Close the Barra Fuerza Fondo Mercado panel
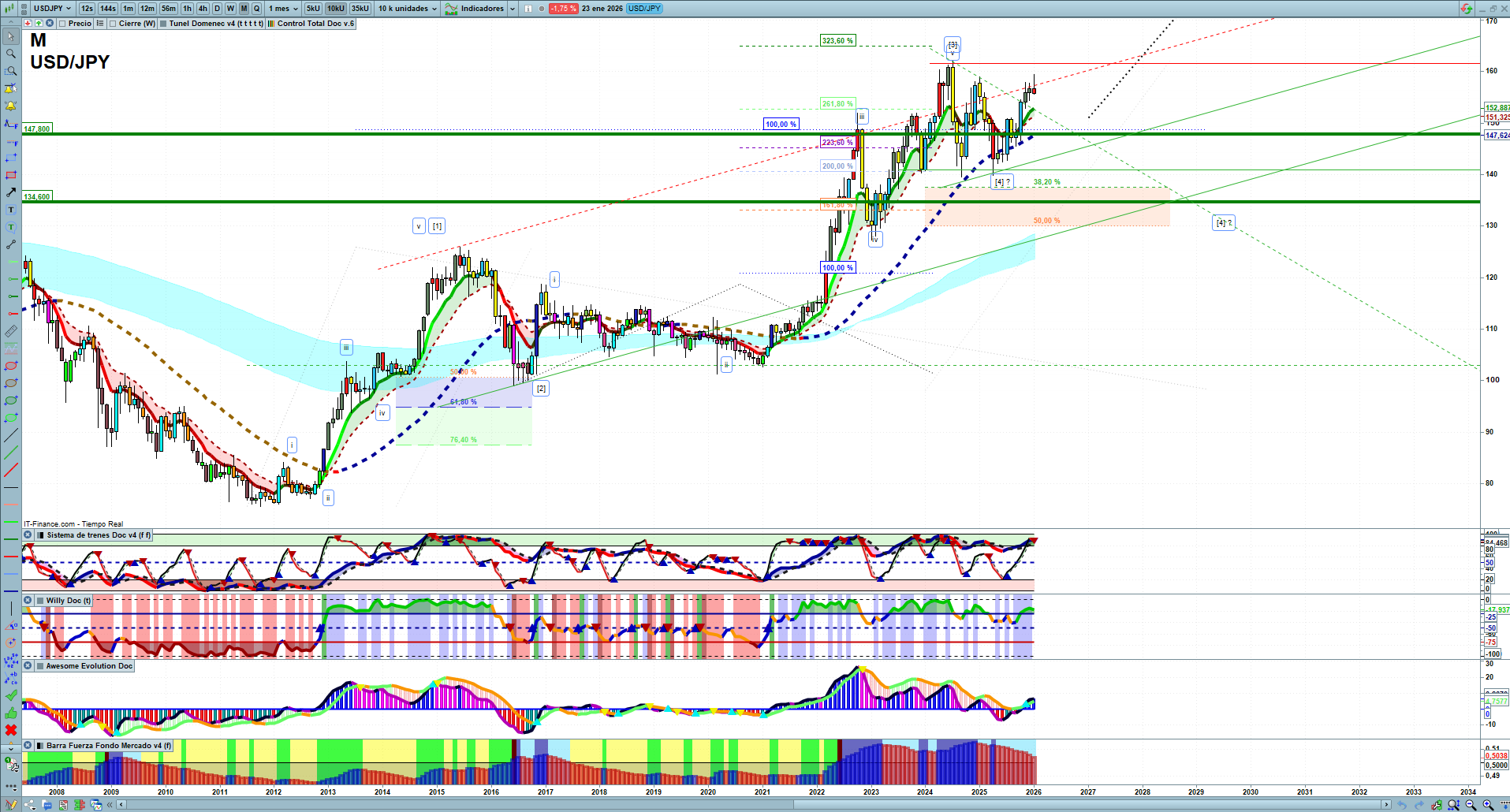 pos(28,746)
